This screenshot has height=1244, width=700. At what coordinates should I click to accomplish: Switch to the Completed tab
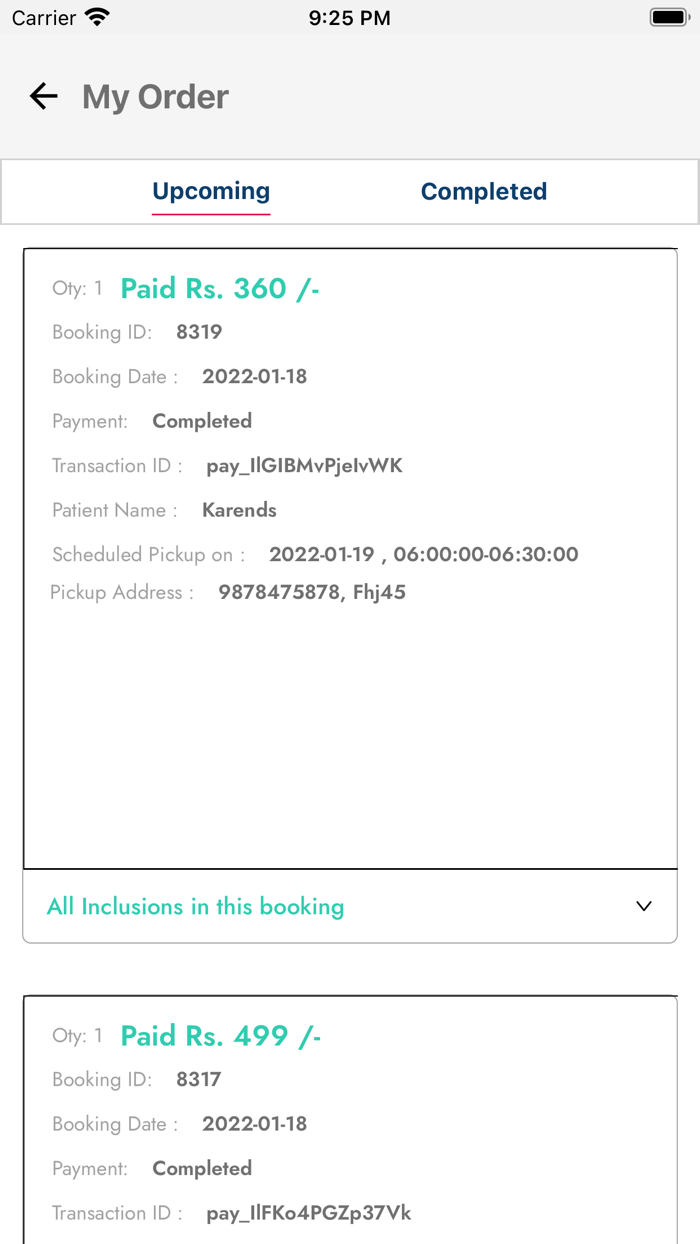click(x=483, y=191)
